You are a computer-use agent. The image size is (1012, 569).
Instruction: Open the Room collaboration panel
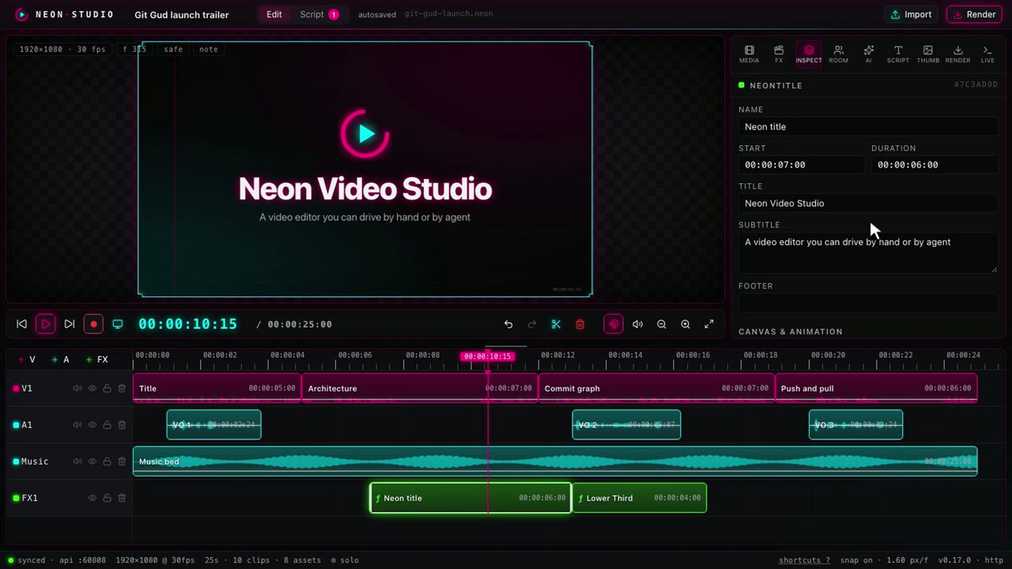pos(838,54)
